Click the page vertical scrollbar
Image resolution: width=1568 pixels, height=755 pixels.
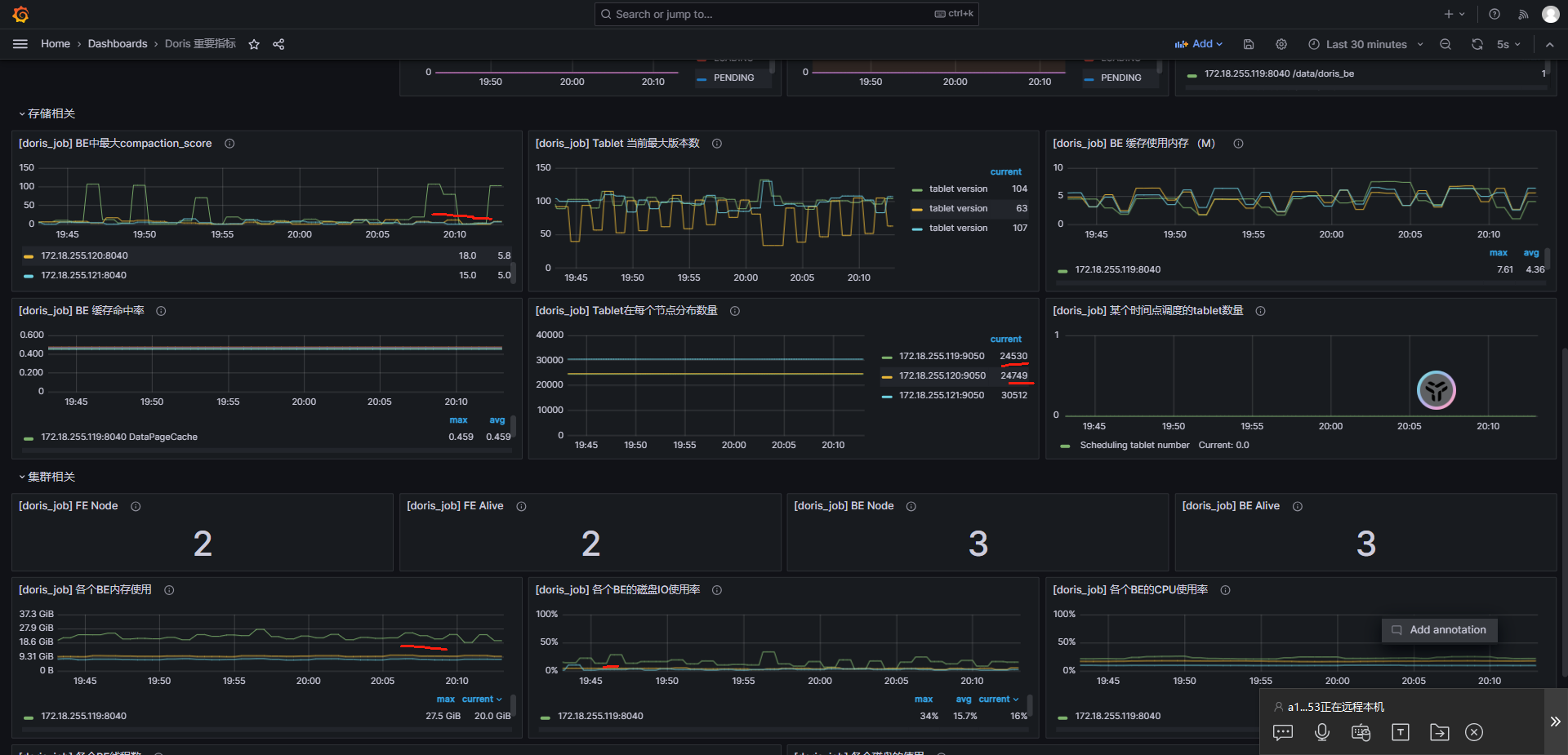[1564, 512]
